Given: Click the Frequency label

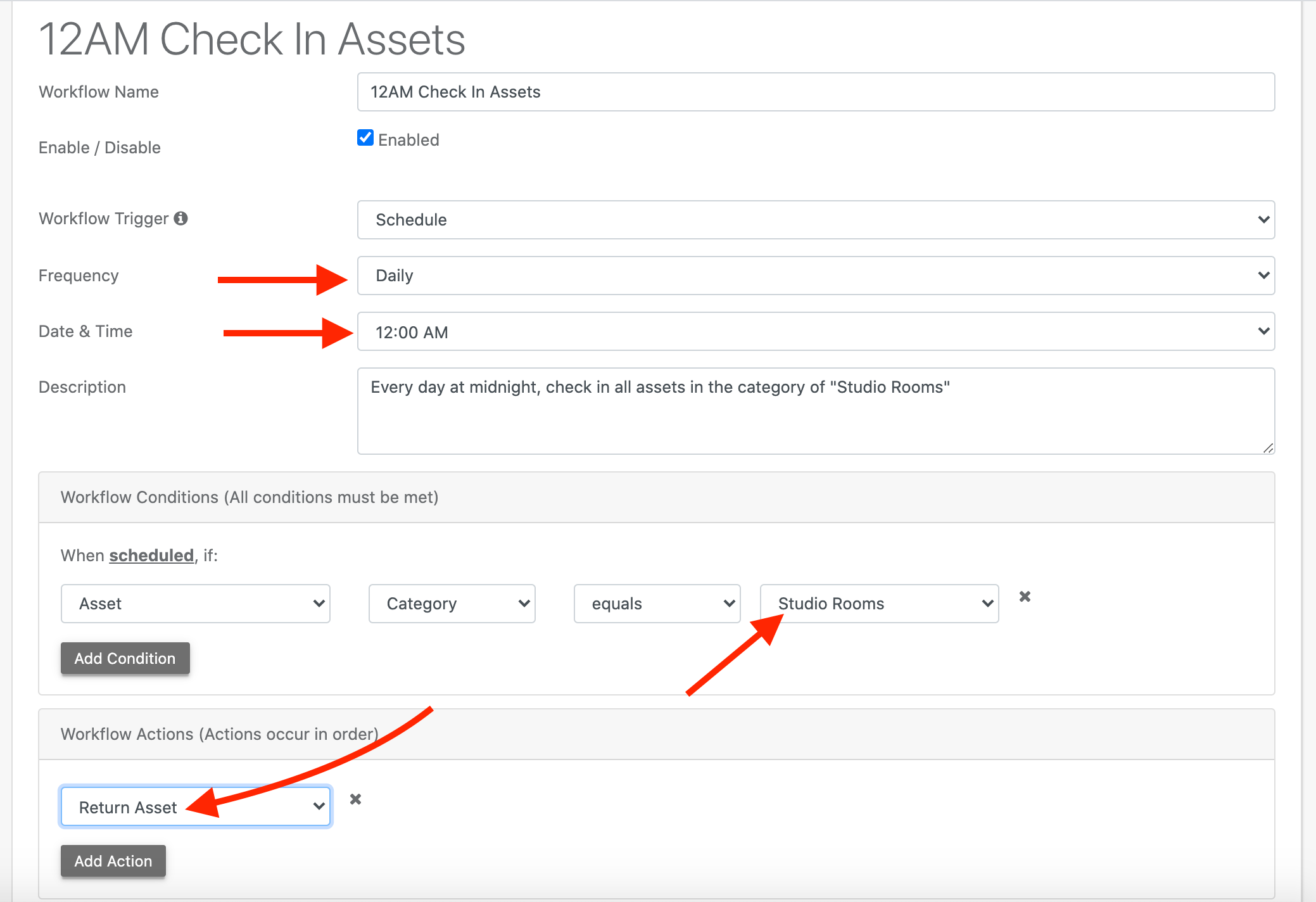Looking at the screenshot, I should coord(79,276).
